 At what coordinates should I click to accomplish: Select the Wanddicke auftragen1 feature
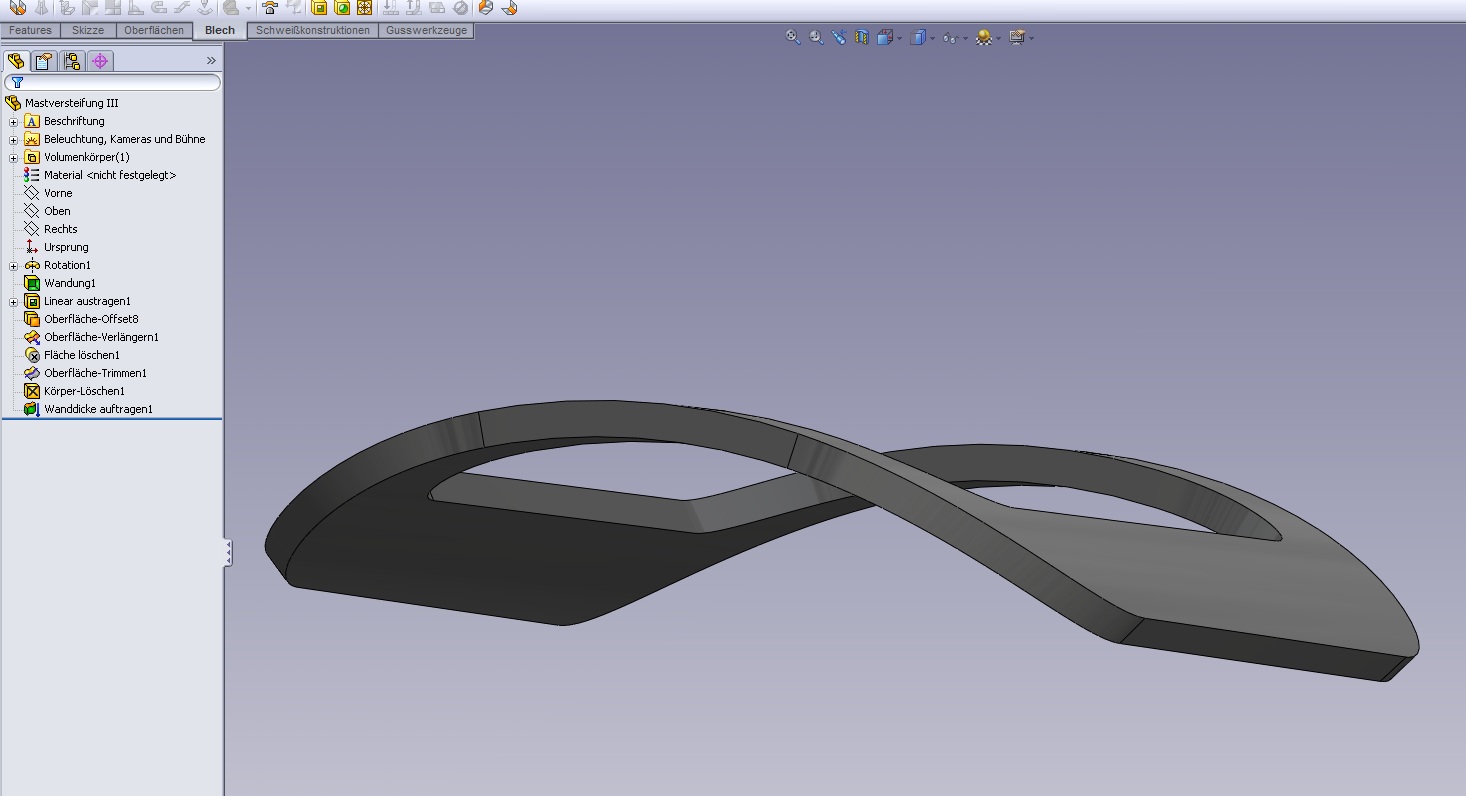(x=98, y=409)
